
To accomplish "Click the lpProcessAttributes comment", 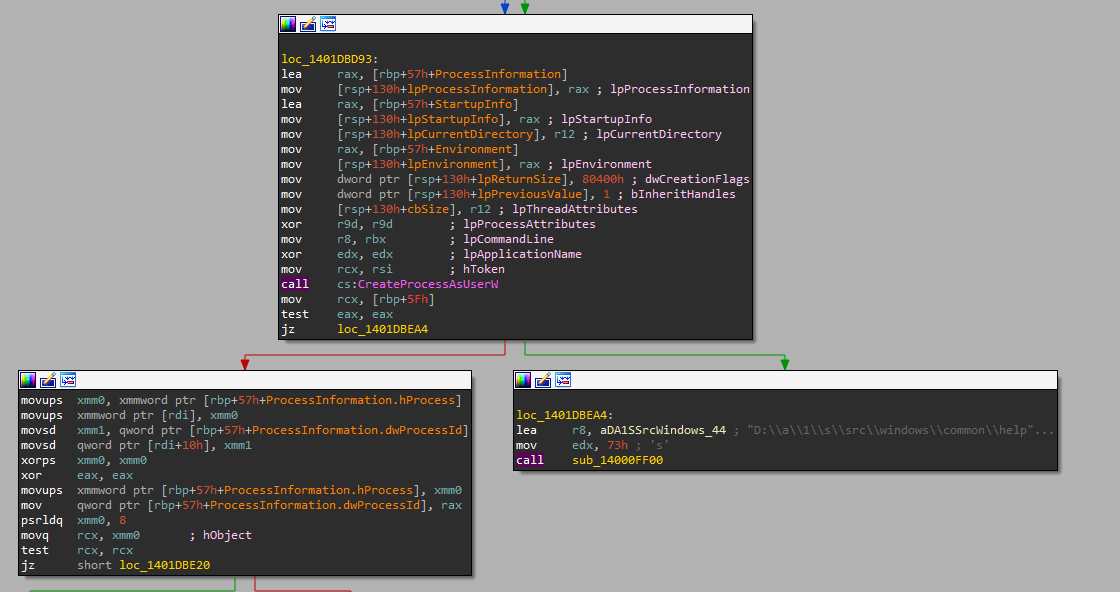I will (x=529, y=224).
